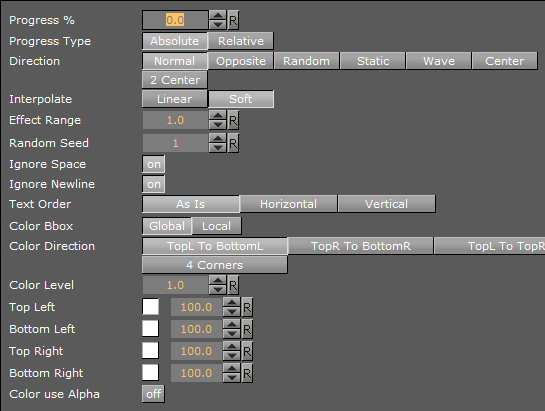Select TopL To TopR color direction
Viewport: 545px width, 411px height.
click(490, 246)
